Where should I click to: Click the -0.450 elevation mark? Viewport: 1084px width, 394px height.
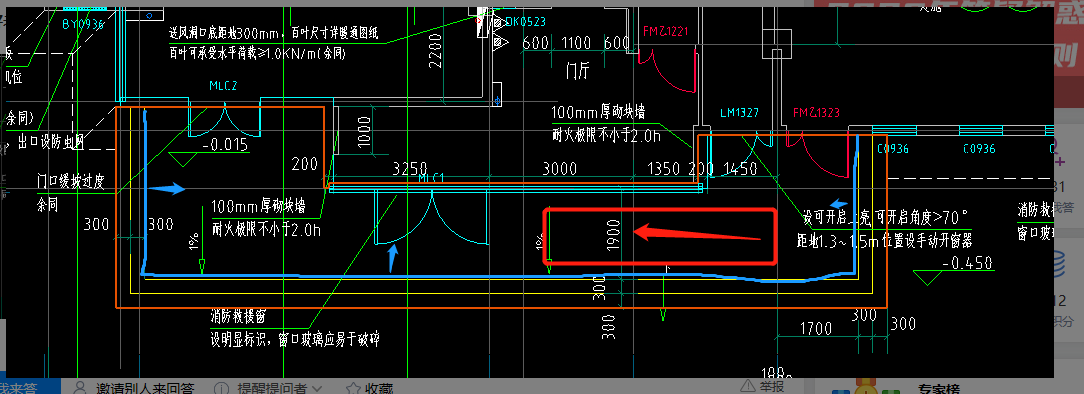pyautogui.click(x=969, y=263)
